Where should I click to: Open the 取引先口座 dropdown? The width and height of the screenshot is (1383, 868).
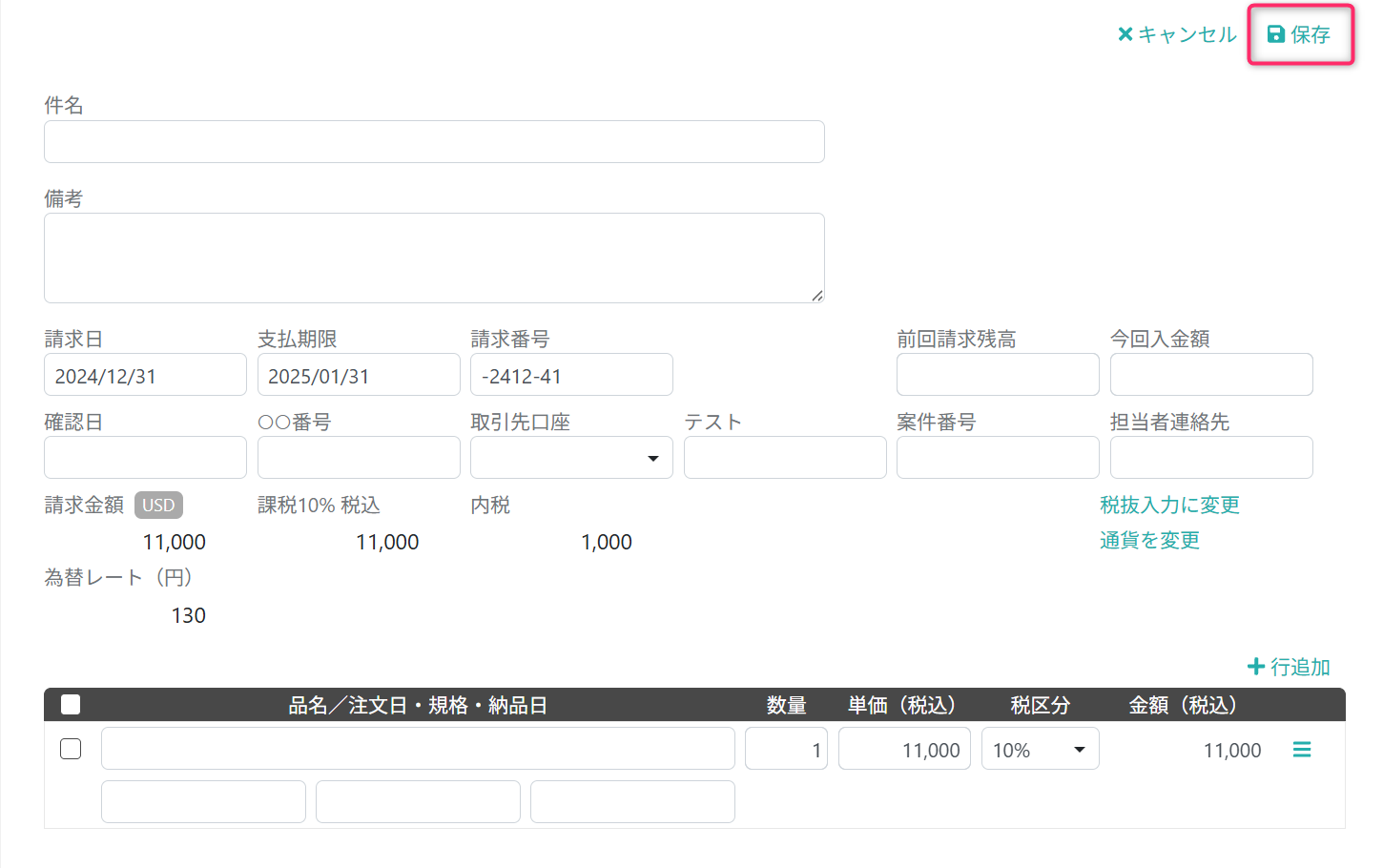[571, 458]
